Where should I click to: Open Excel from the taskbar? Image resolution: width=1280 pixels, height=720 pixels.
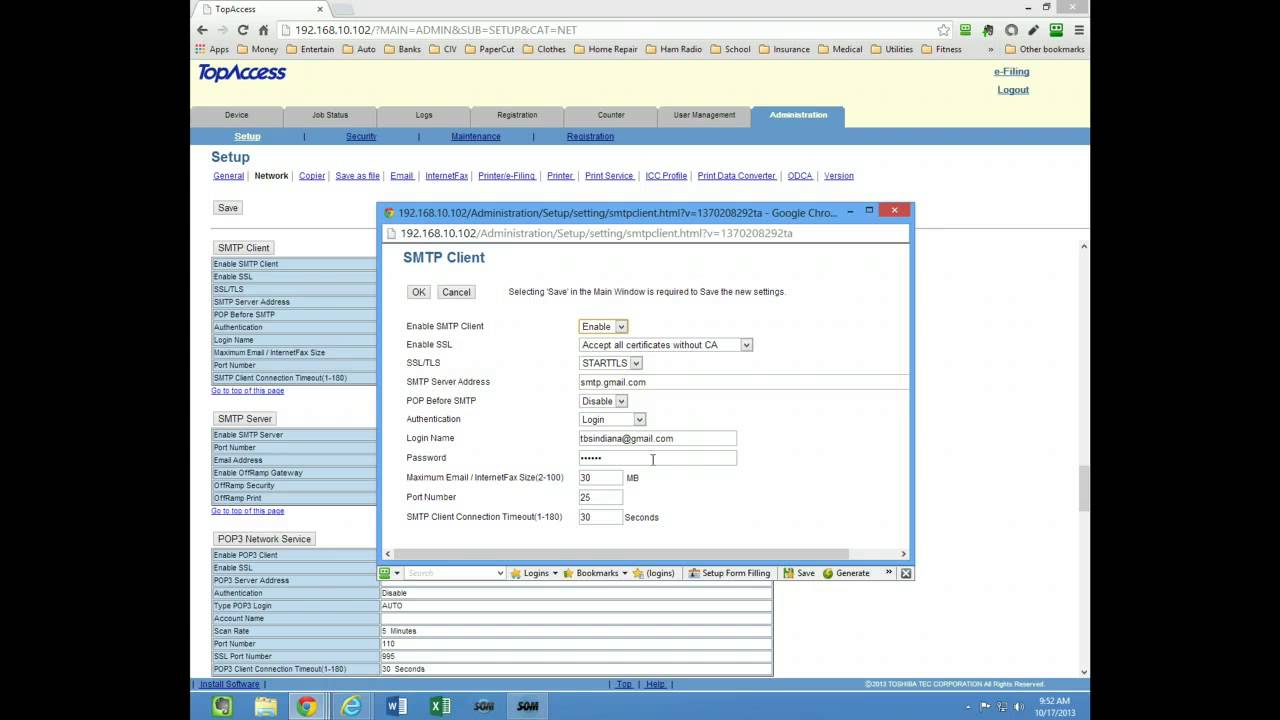pyautogui.click(x=440, y=706)
